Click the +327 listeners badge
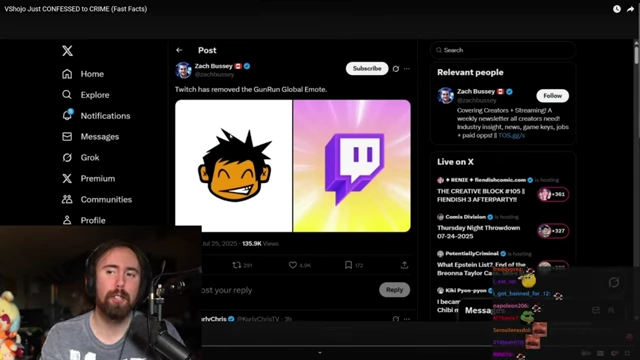Screen dimensions: 640x360 click(x=553, y=231)
